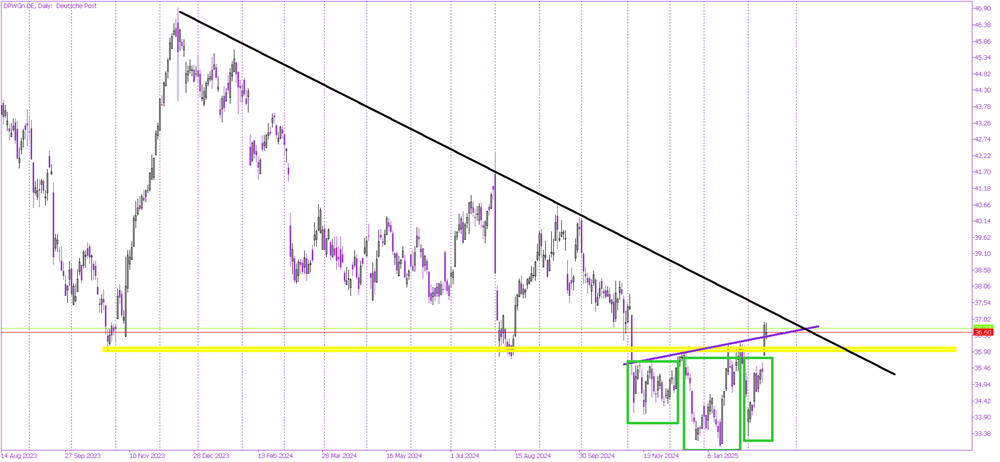Pick the 44.30 value on price scale
The height and width of the screenshot is (462, 1000).
coord(982,91)
